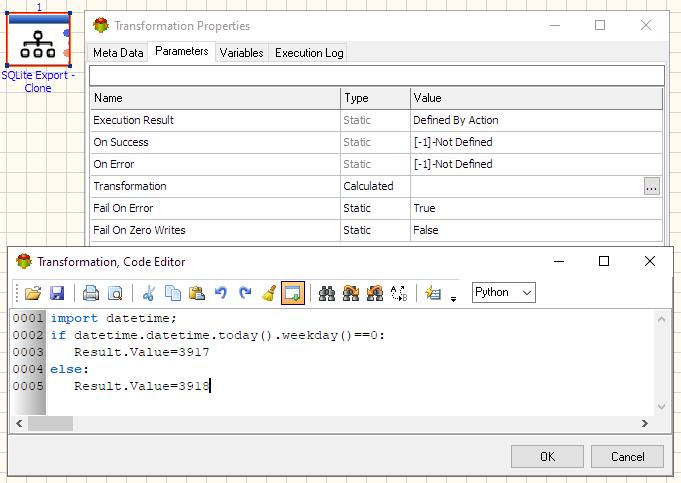This screenshot has height=483, width=681.
Task: Click code line Result.Value=3917
Action: pos(142,352)
